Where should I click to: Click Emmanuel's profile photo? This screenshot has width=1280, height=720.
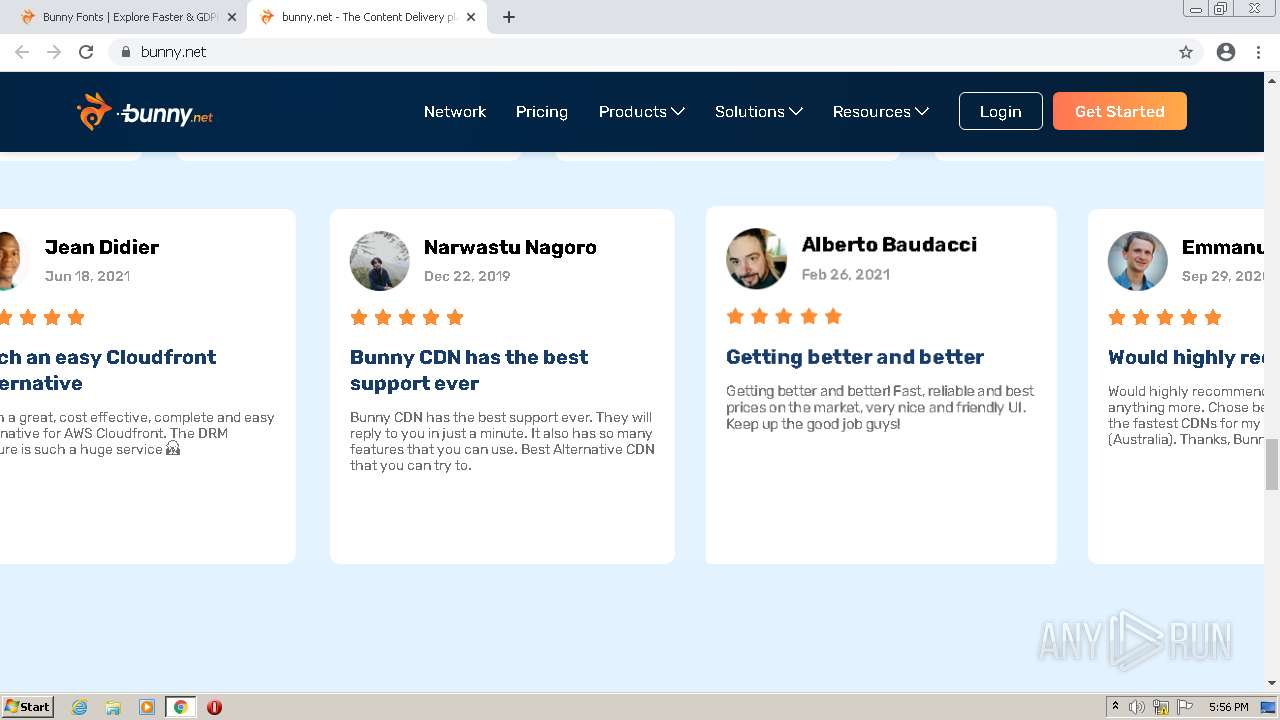point(1138,261)
